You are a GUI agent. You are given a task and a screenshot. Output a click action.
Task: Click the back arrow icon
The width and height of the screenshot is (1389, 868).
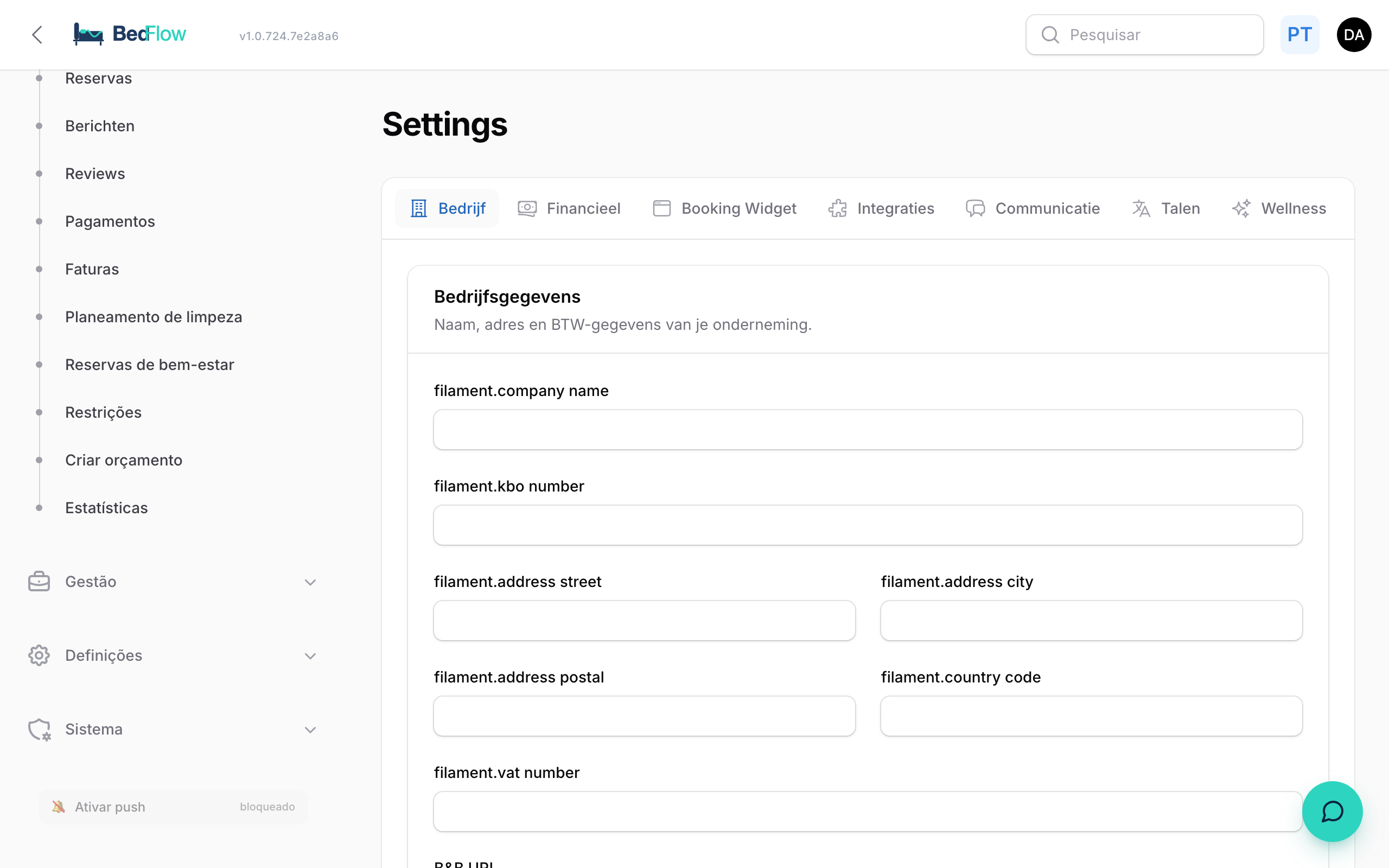point(37,34)
